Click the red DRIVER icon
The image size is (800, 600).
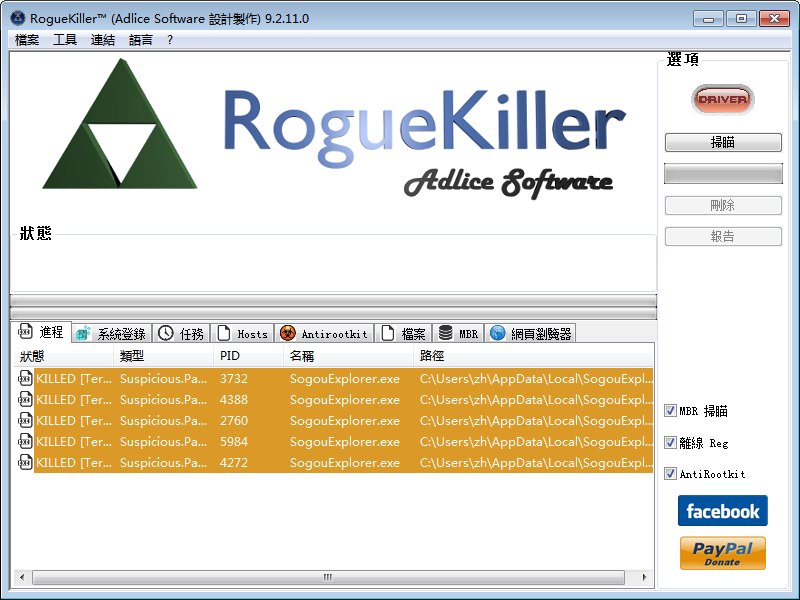722,99
